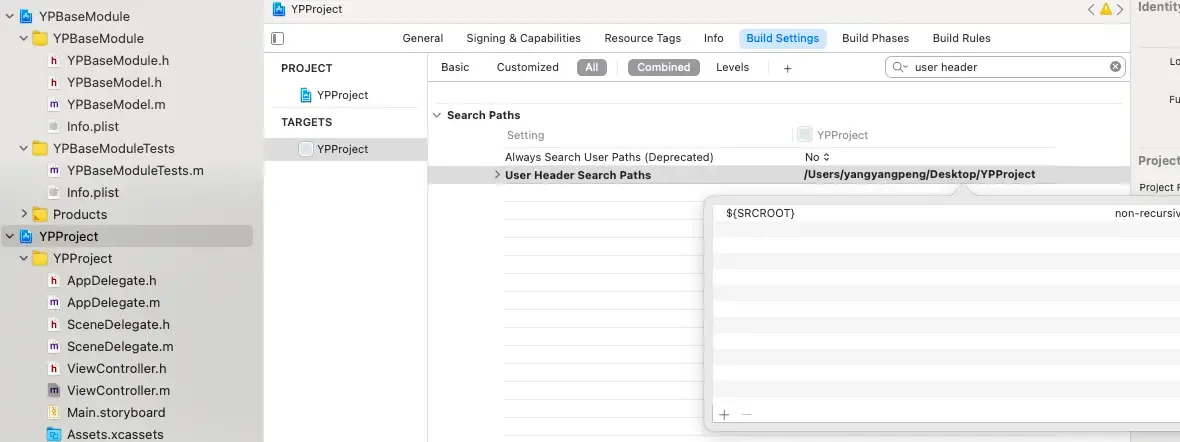
Task: Select the Main.storyboard file icon
Action: click(54, 412)
